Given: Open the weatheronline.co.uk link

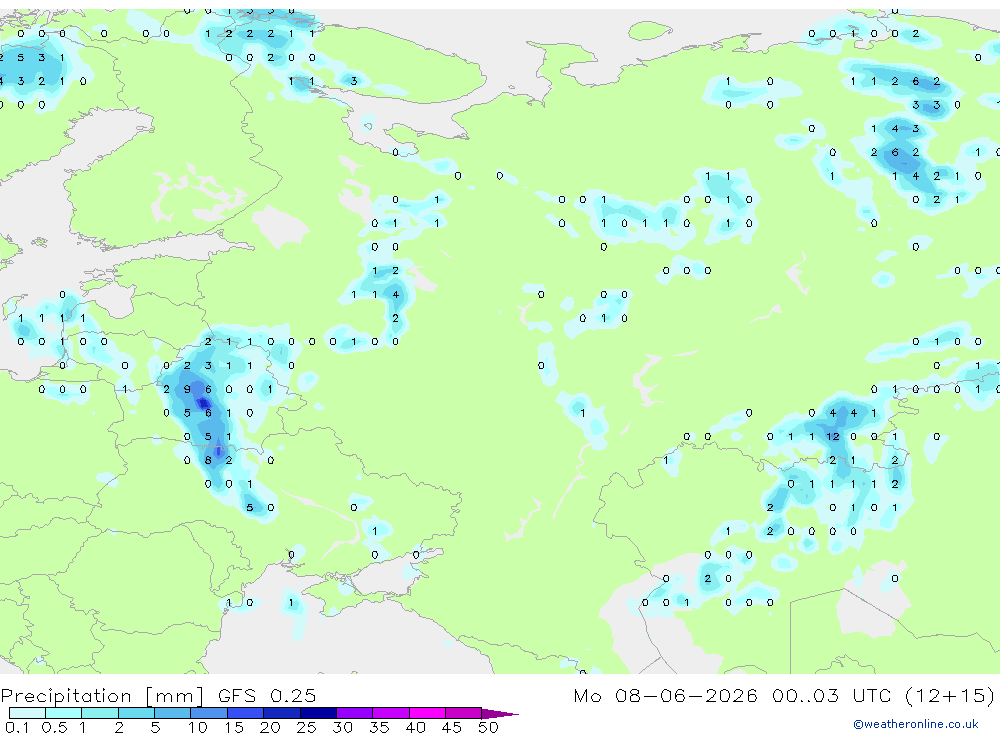Looking at the screenshot, I should pos(916,724).
